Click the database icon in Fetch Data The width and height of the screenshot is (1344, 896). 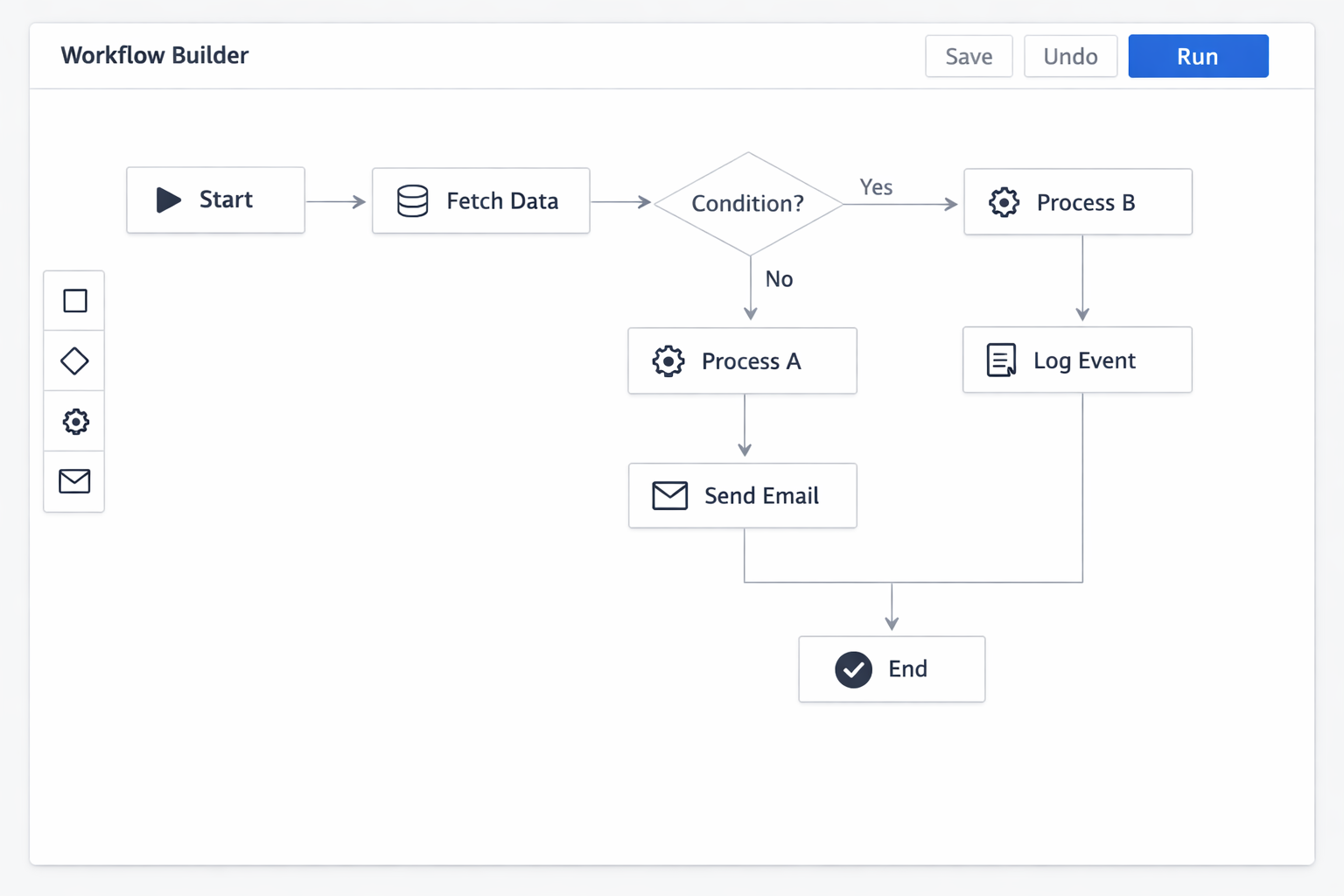pos(412,201)
